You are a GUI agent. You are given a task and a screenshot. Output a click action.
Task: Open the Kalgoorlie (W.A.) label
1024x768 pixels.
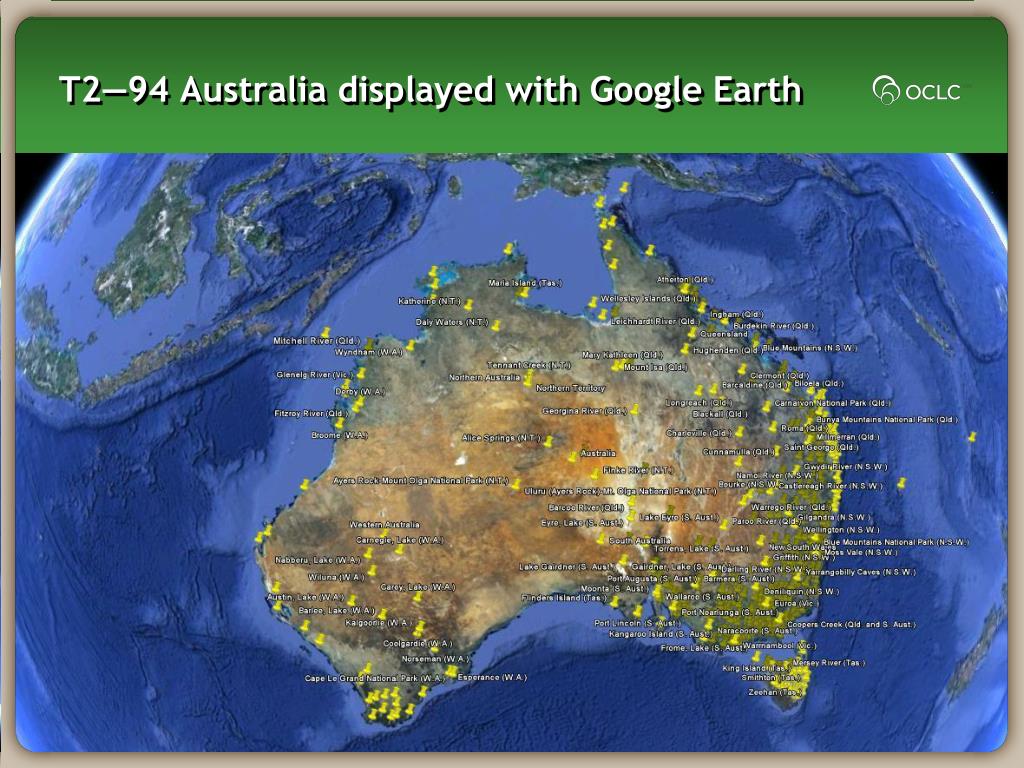click(x=377, y=623)
